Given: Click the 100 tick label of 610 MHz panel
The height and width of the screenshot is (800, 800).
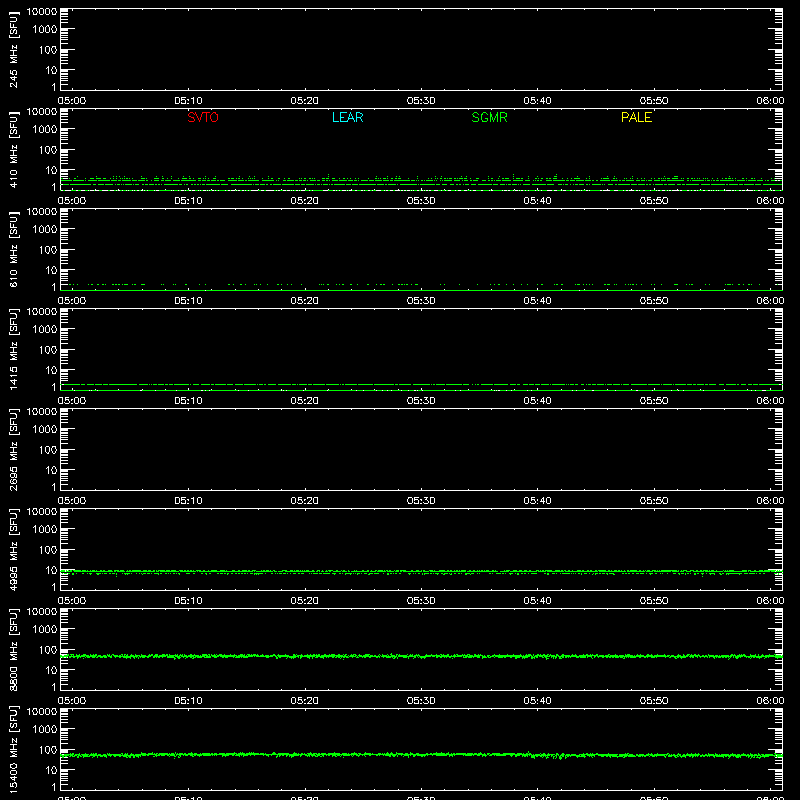Looking at the screenshot, I should [x=48, y=250].
